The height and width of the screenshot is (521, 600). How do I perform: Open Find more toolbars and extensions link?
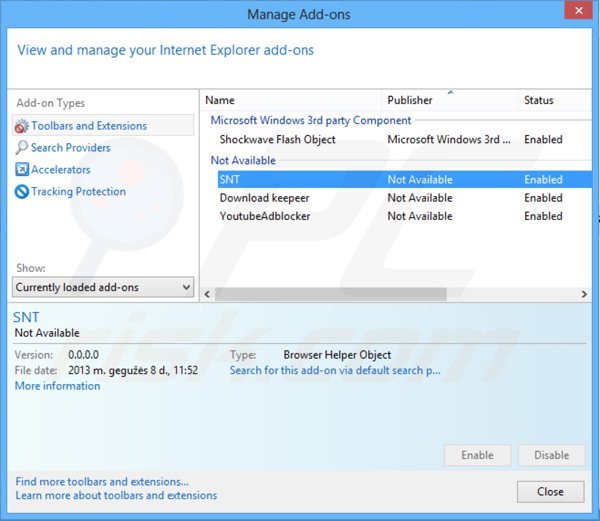(x=102, y=481)
